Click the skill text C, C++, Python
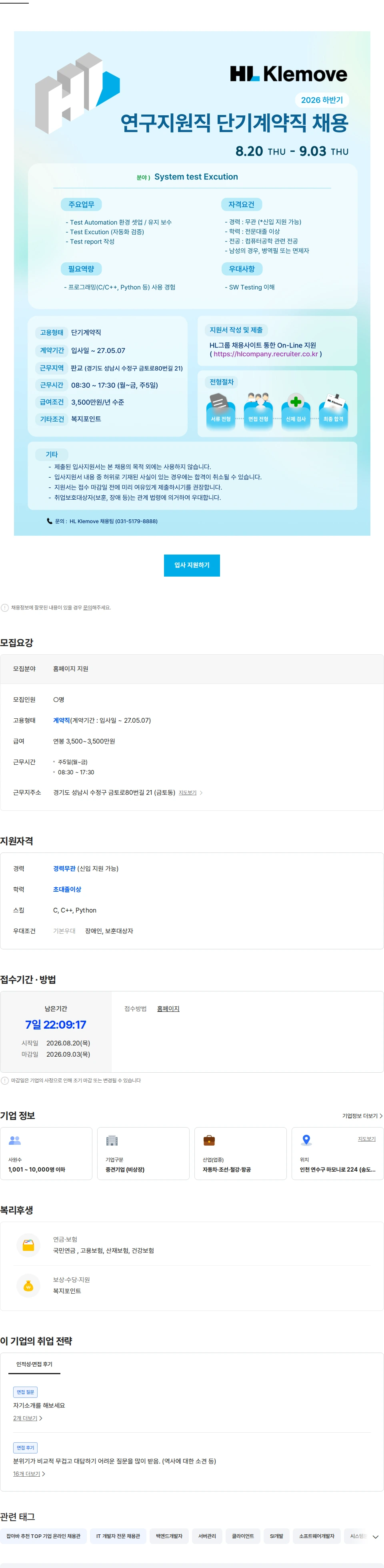 point(75,910)
